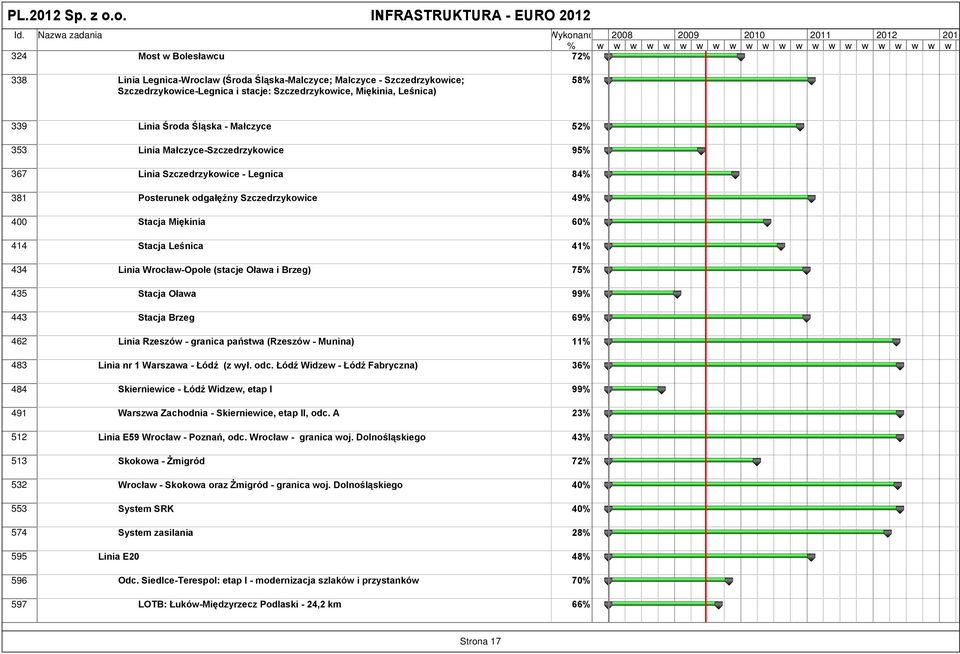
Task: Click end marker of Stacja Oława bar
Action: coord(677,295)
